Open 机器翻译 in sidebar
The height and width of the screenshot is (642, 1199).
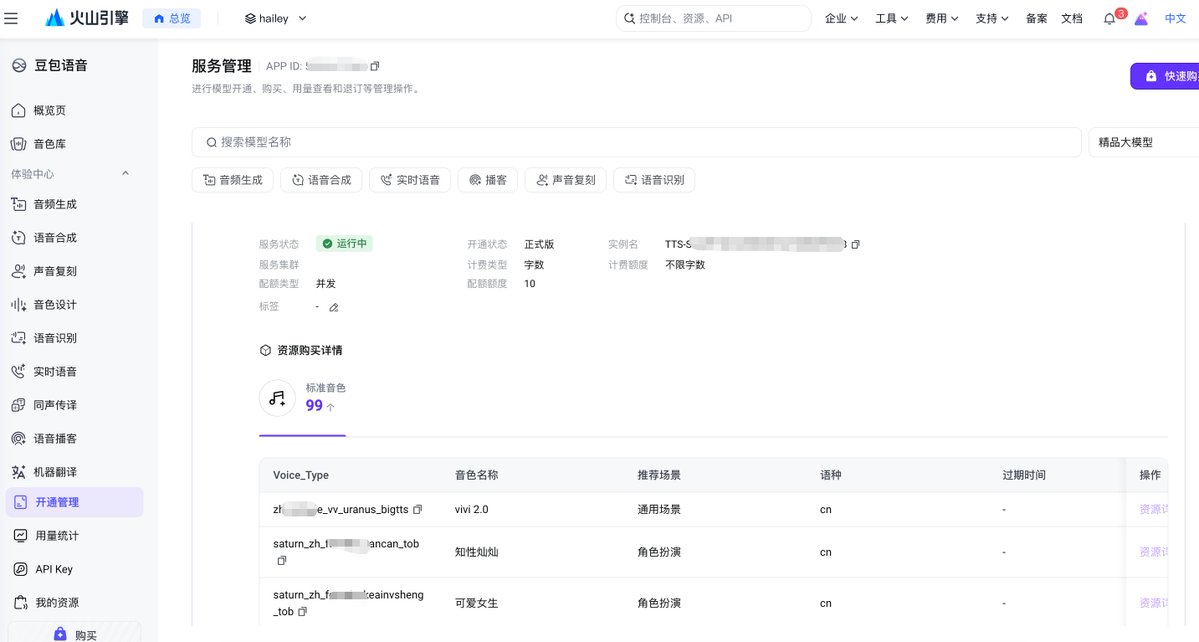coord(73,472)
